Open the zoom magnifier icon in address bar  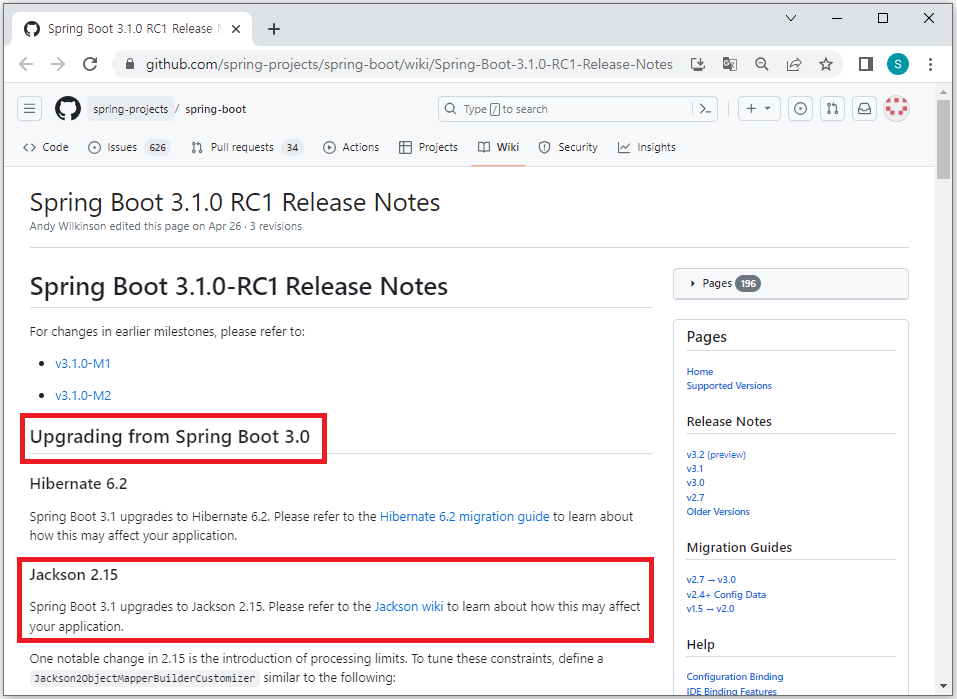761,64
